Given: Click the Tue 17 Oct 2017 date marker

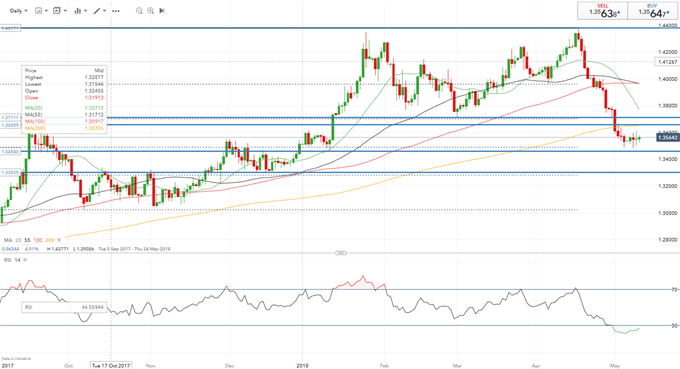Looking at the screenshot, I should 111,366.
